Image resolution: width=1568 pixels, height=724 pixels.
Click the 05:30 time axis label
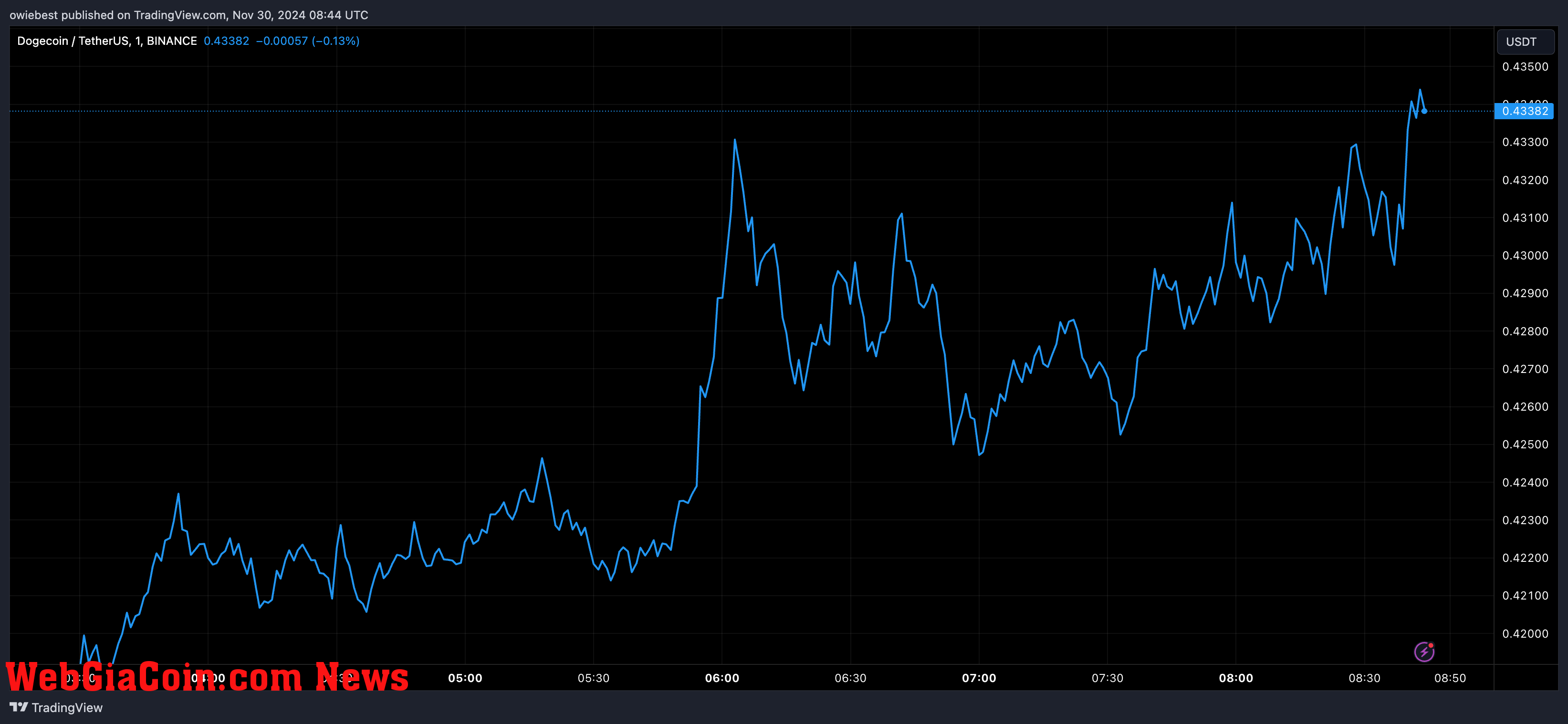(594, 678)
